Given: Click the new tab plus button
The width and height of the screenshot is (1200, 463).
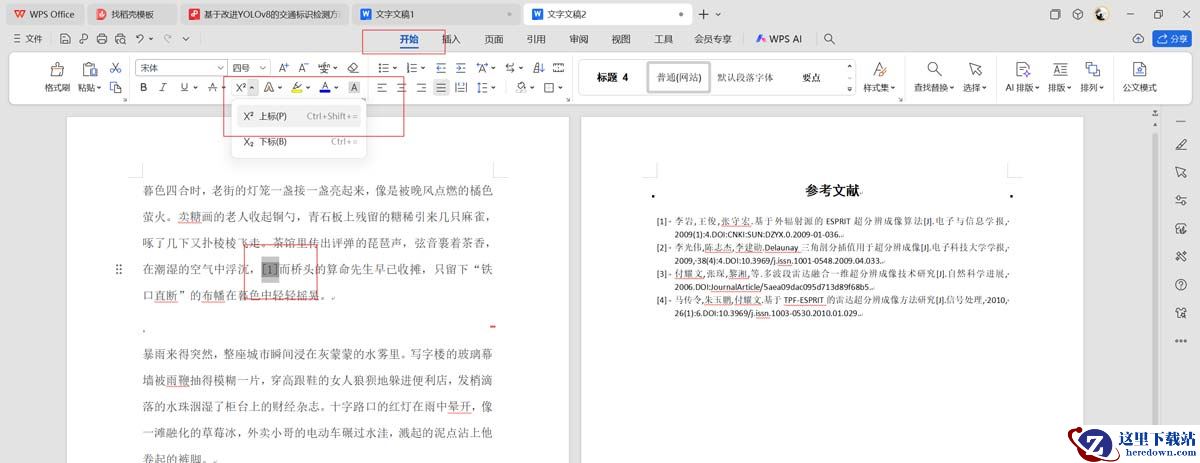Looking at the screenshot, I should click(704, 14).
